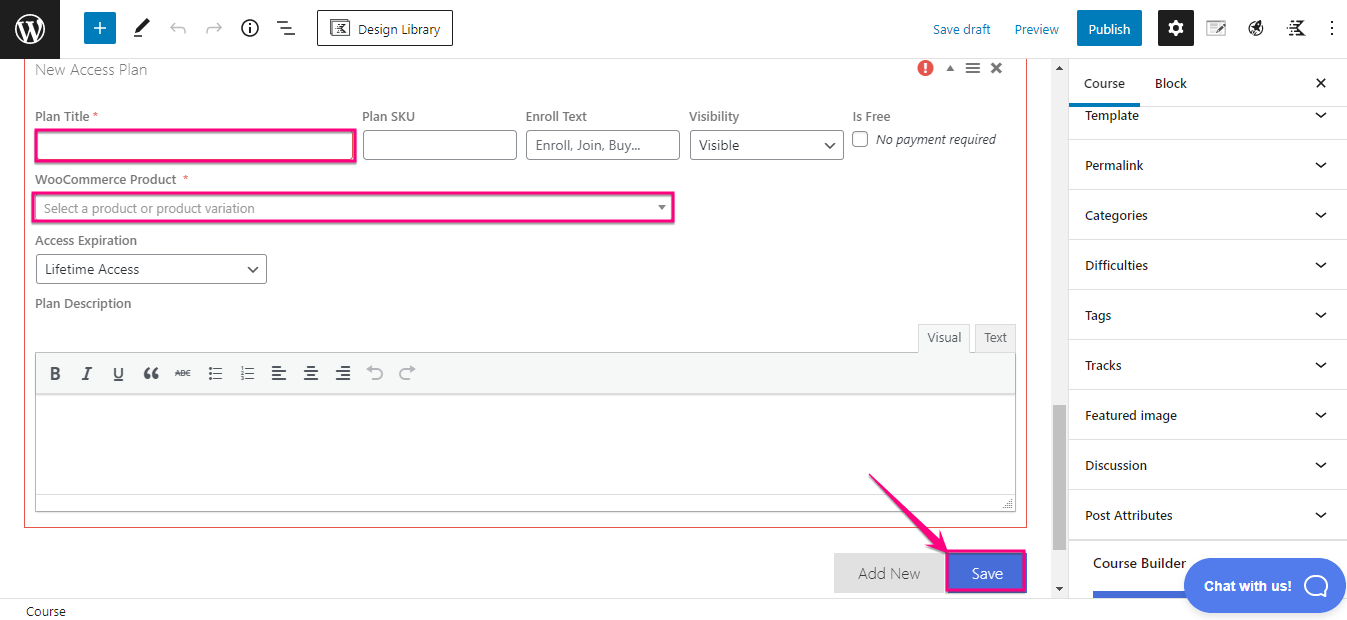Image resolution: width=1347 pixels, height=620 pixels.
Task: Toggle the toolbox ellipsis options menu
Action: click(x=1333, y=28)
